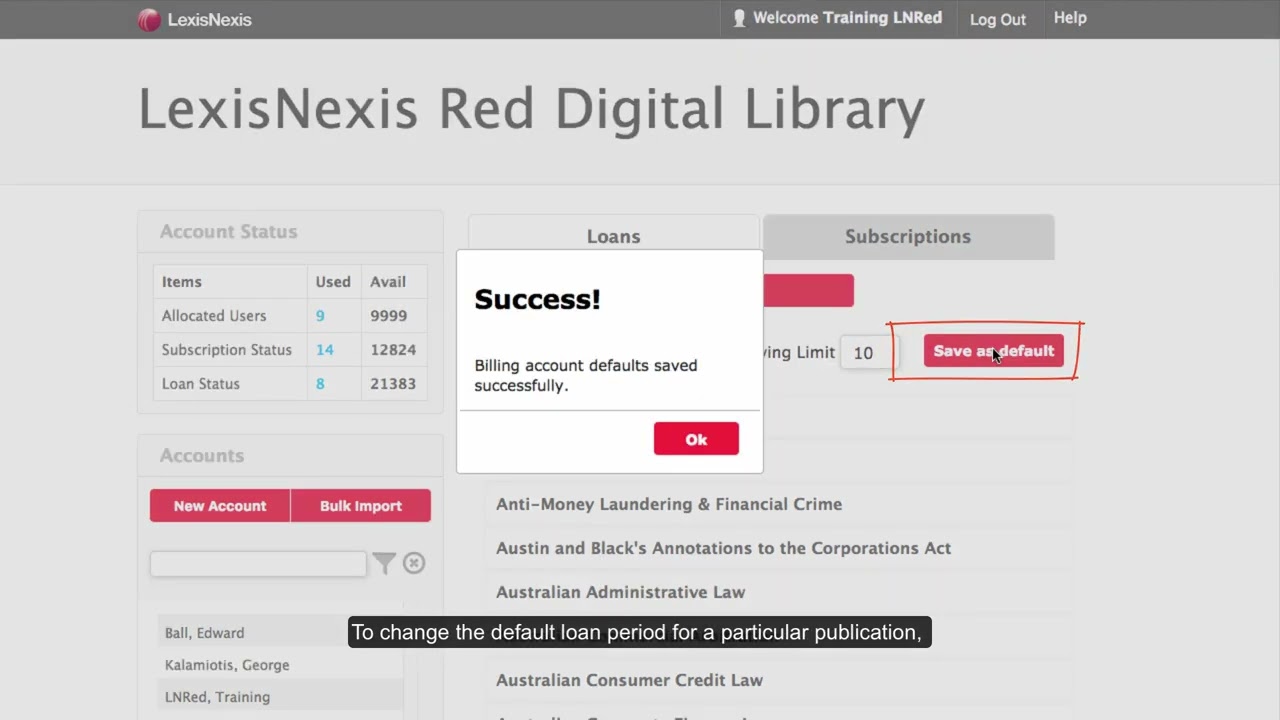Select the Kalamiotis, George account
This screenshot has width=1280, height=720.
point(280,665)
